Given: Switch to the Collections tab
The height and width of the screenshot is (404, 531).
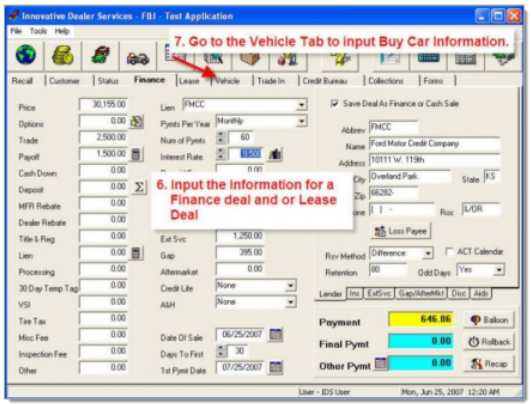Looking at the screenshot, I should coord(386,81).
